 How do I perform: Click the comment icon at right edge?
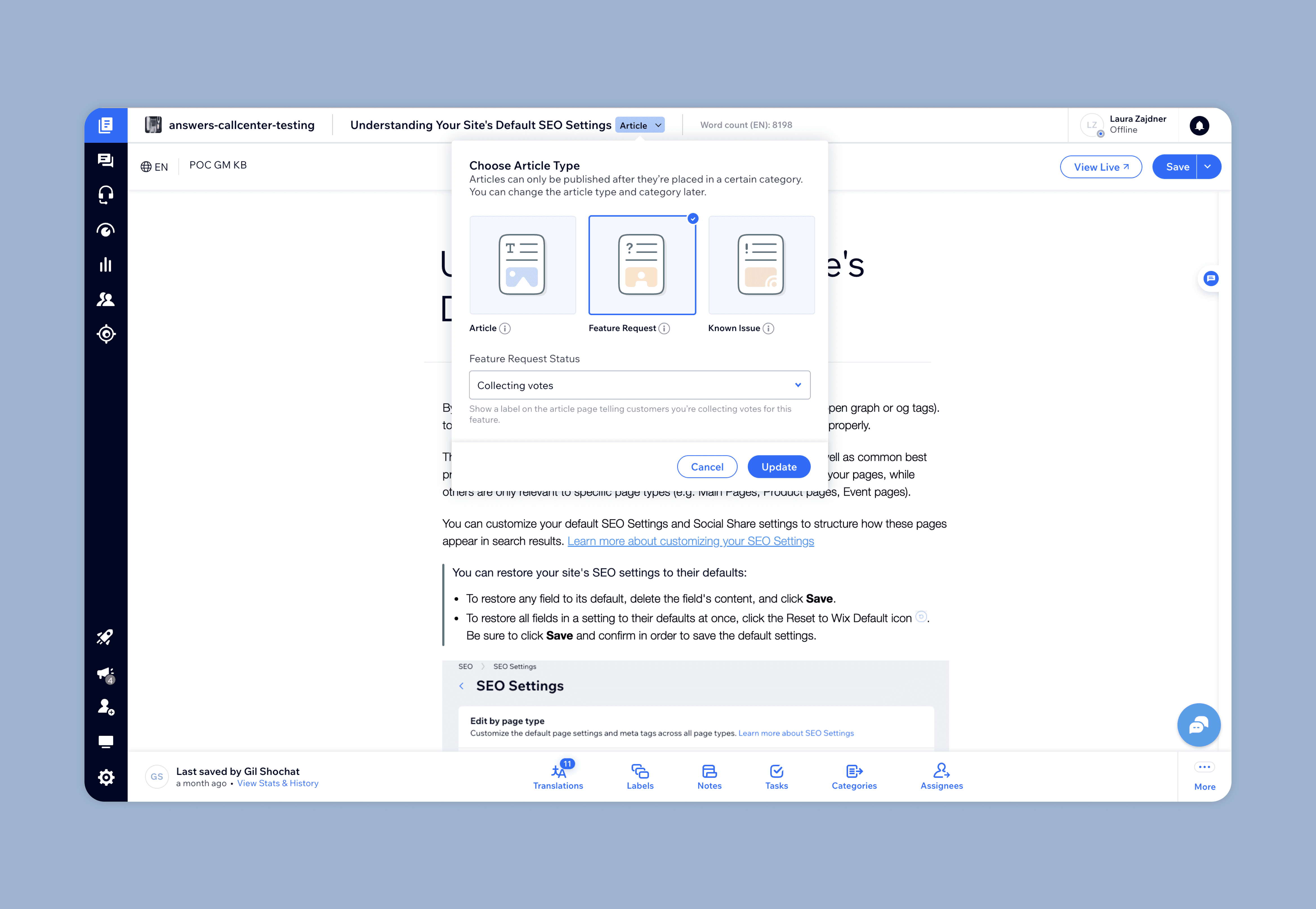(x=1211, y=279)
